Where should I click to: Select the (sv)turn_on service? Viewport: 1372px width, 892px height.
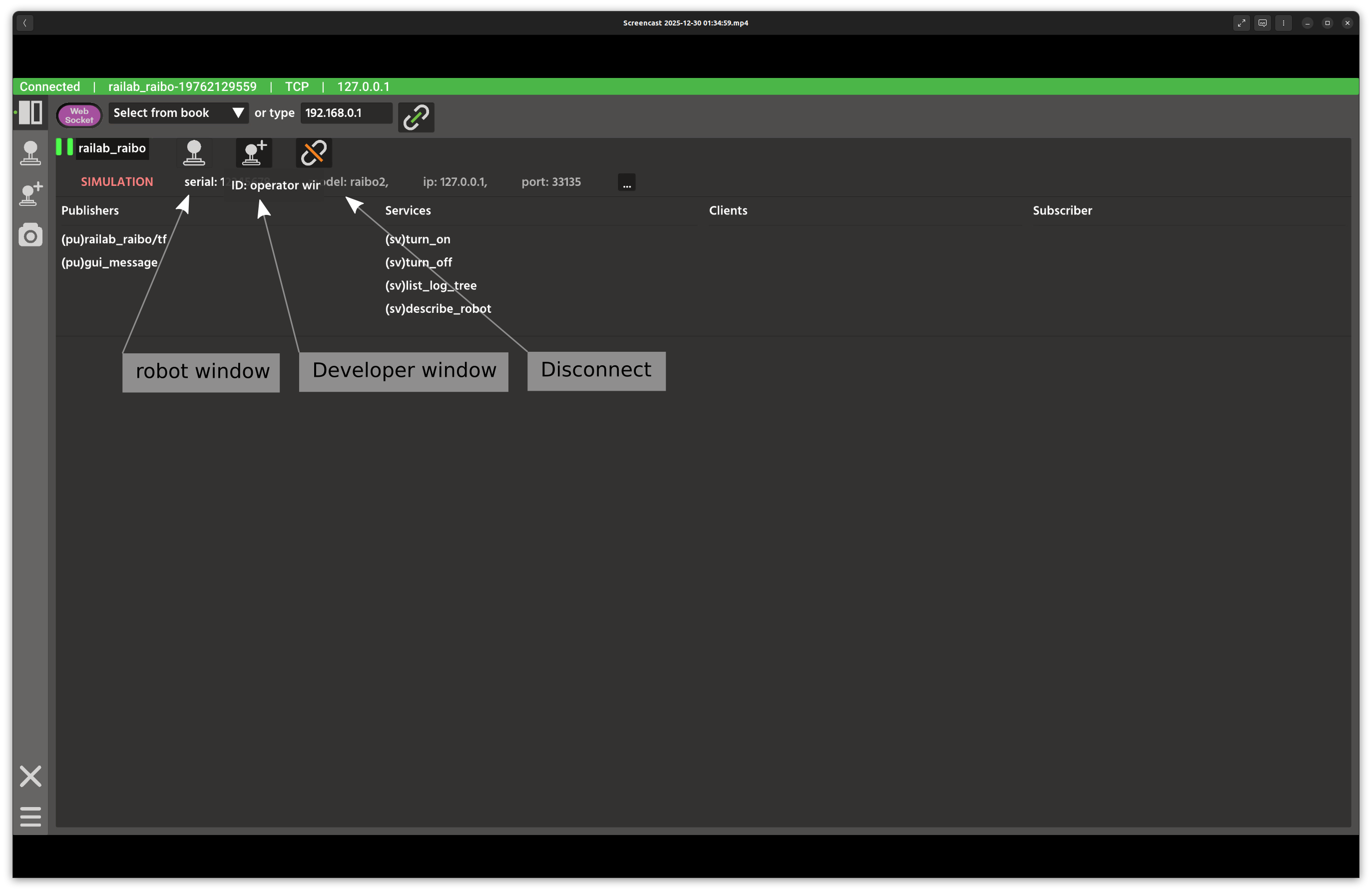(x=418, y=239)
